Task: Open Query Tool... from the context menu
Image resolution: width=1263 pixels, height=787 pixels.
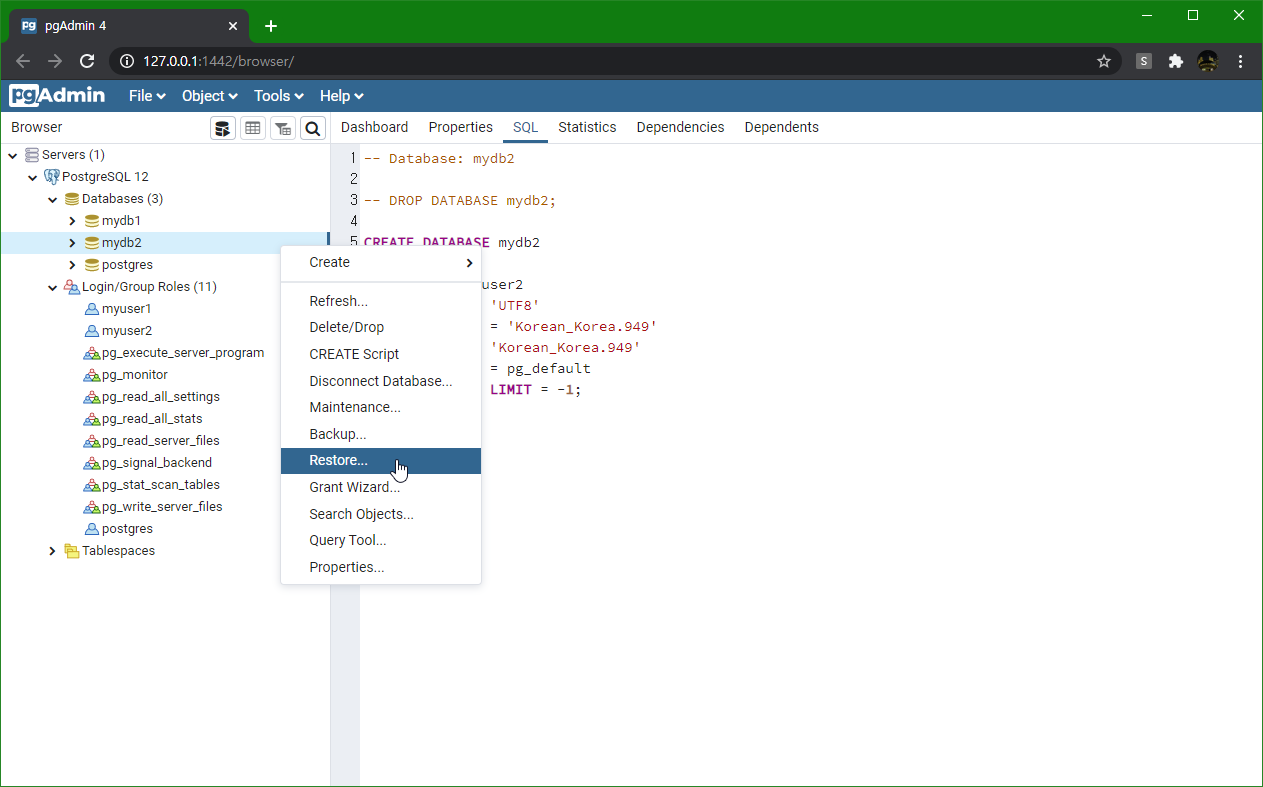Action: pos(381,540)
